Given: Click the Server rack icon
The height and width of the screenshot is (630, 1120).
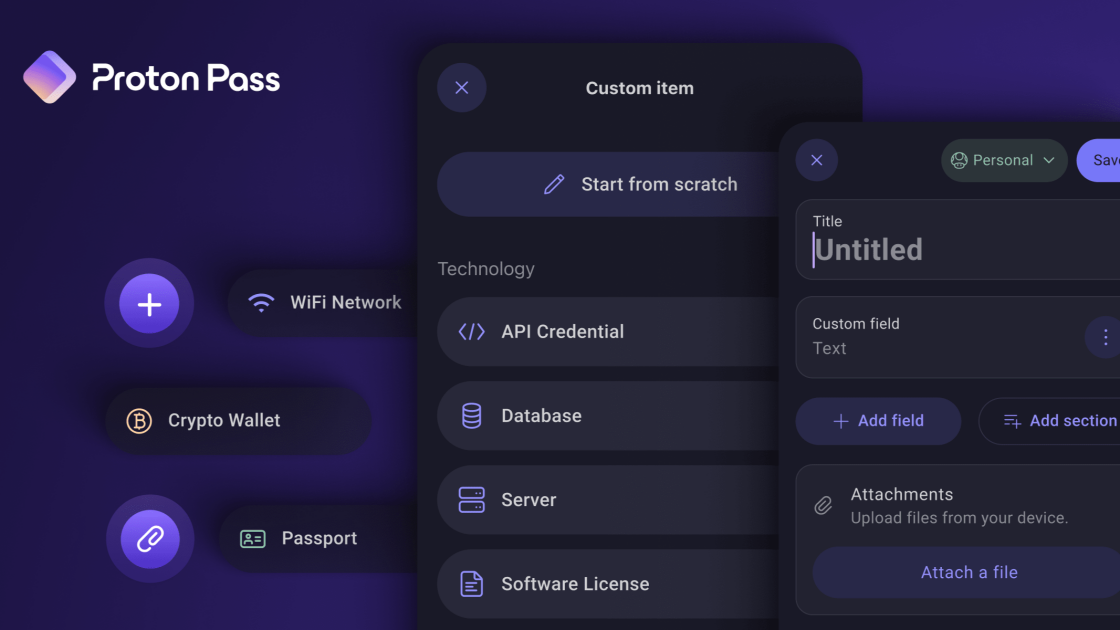Looking at the screenshot, I should pyautogui.click(x=471, y=500).
